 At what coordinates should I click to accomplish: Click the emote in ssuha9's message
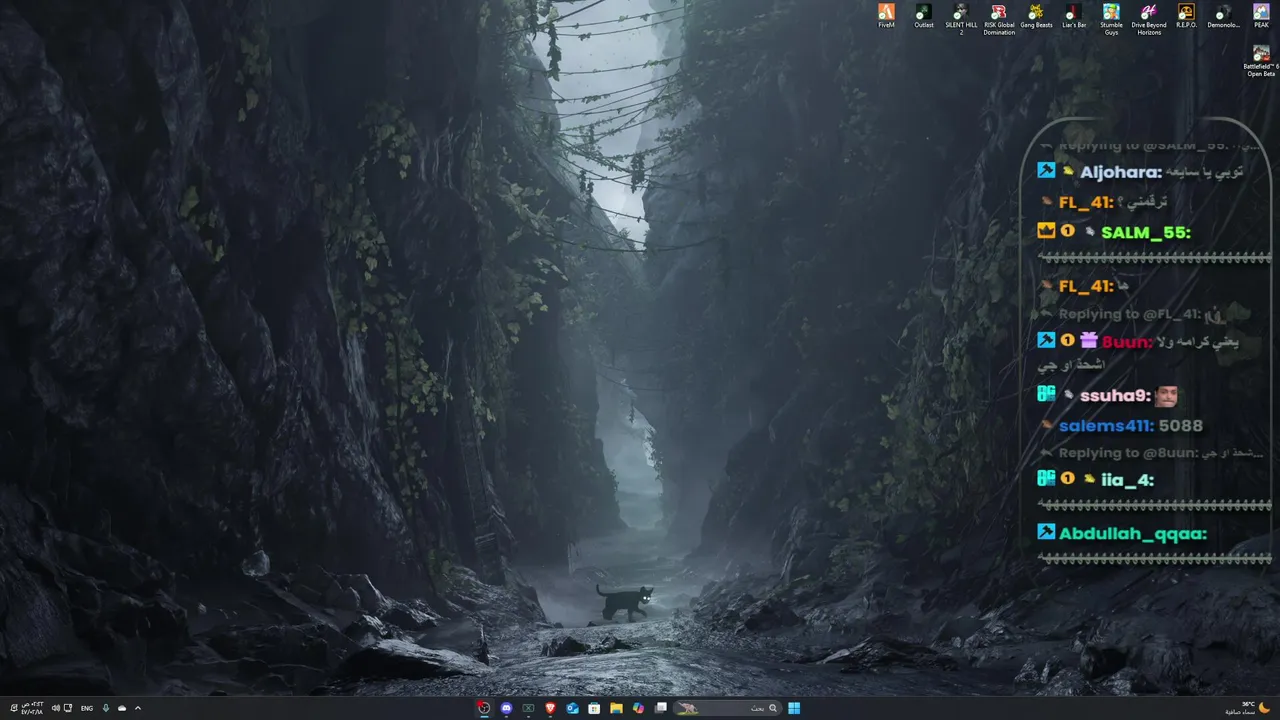click(x=1166, y=396)
